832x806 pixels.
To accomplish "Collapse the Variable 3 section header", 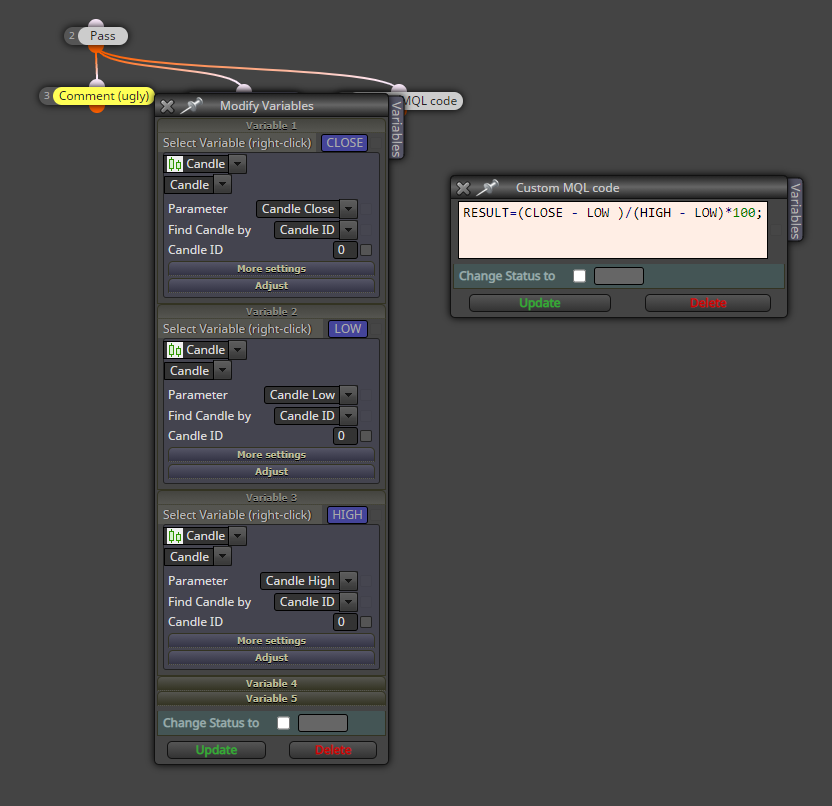I will 271,498.
